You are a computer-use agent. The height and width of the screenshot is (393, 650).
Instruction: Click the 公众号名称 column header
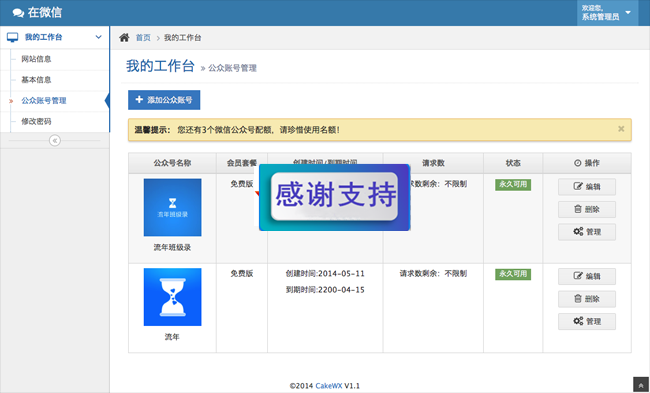[x=172, y=163]
